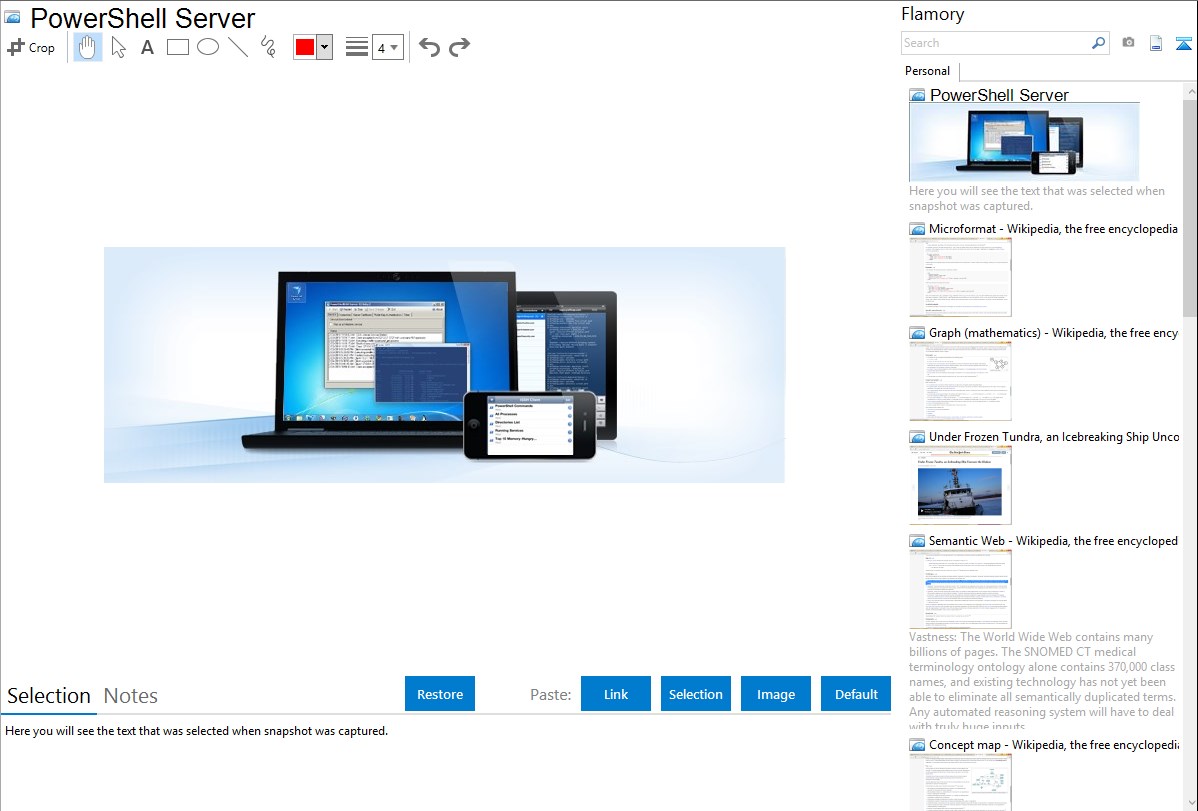Image resolution: width=1198 pixels, height=811 pixels.
Task: Select the Microformat - Wikipedia snapshot title
Action: click(x=1054, y=229)
